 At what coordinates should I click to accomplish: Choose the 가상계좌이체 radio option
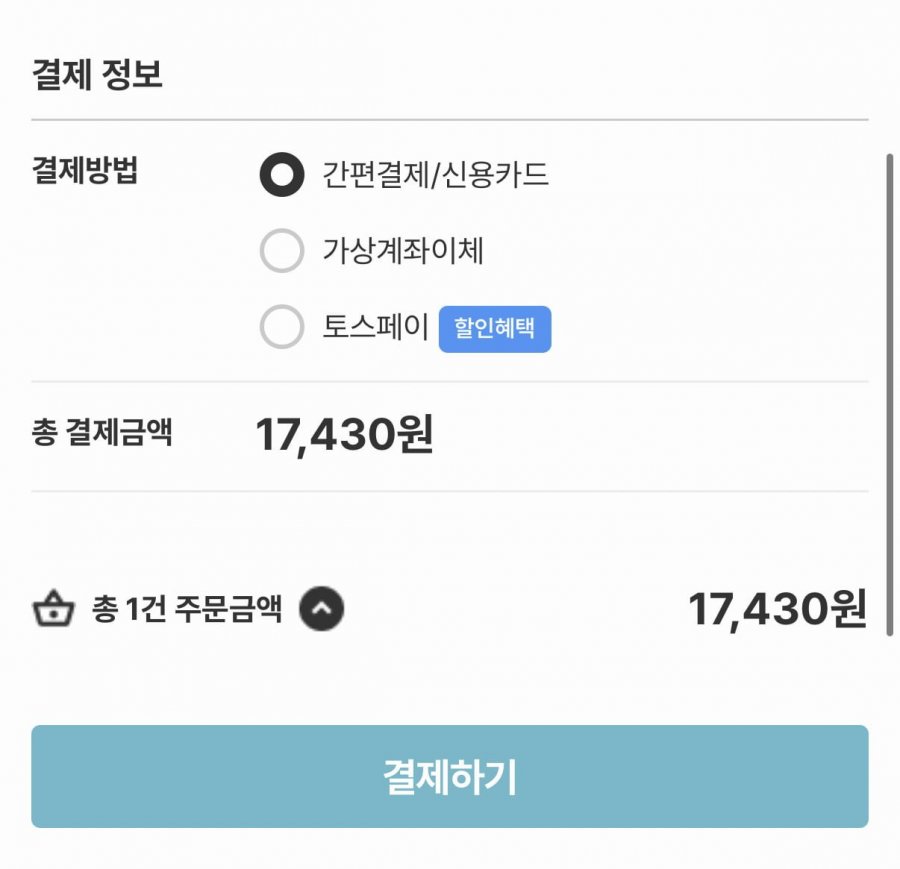[x=282, y=250]
